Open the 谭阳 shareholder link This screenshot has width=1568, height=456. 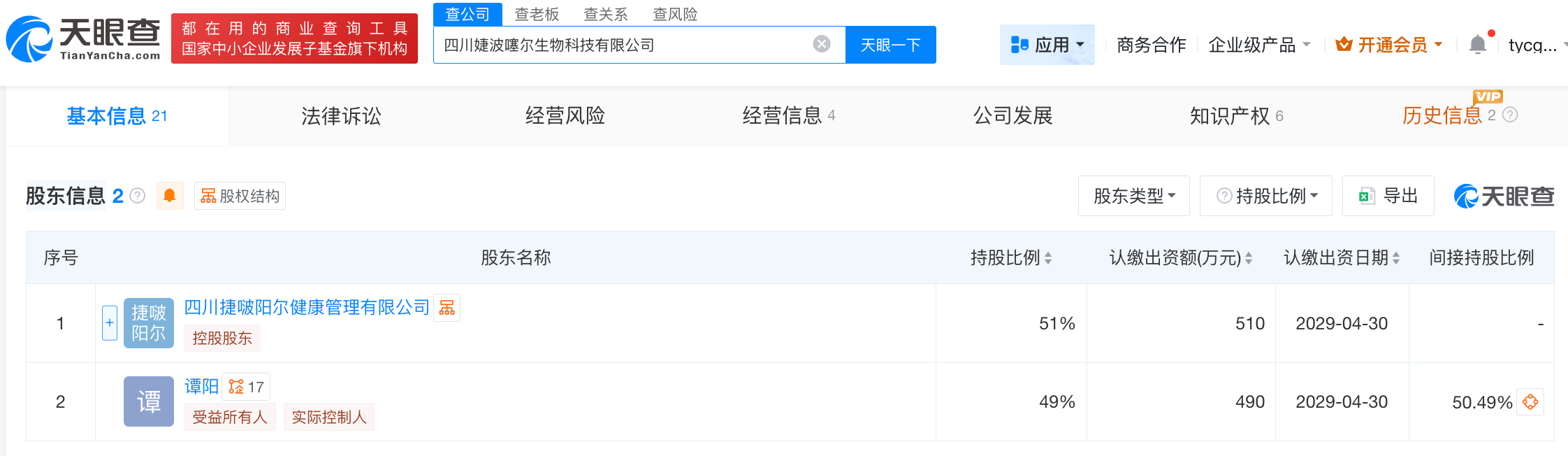[x=201, y=386]
